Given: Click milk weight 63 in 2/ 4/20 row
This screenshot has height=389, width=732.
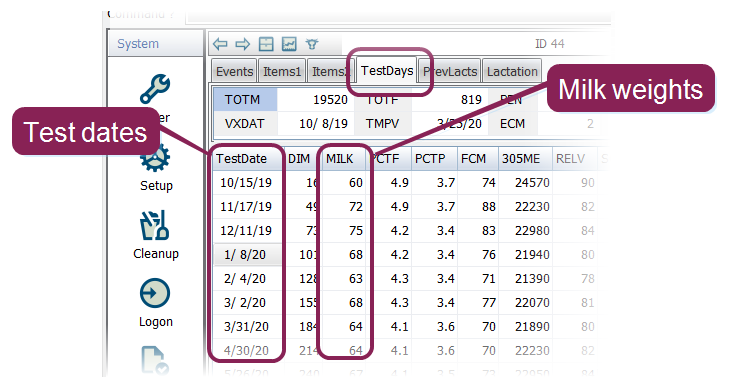Looking at the screenshot, I should [x=356, y=279].
